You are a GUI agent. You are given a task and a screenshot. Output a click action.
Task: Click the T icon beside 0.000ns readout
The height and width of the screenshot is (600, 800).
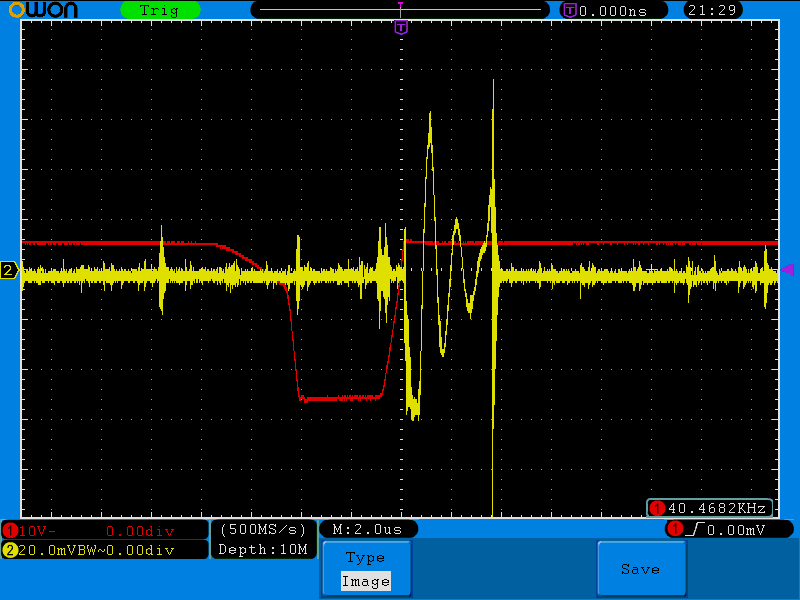click(569, 10)
